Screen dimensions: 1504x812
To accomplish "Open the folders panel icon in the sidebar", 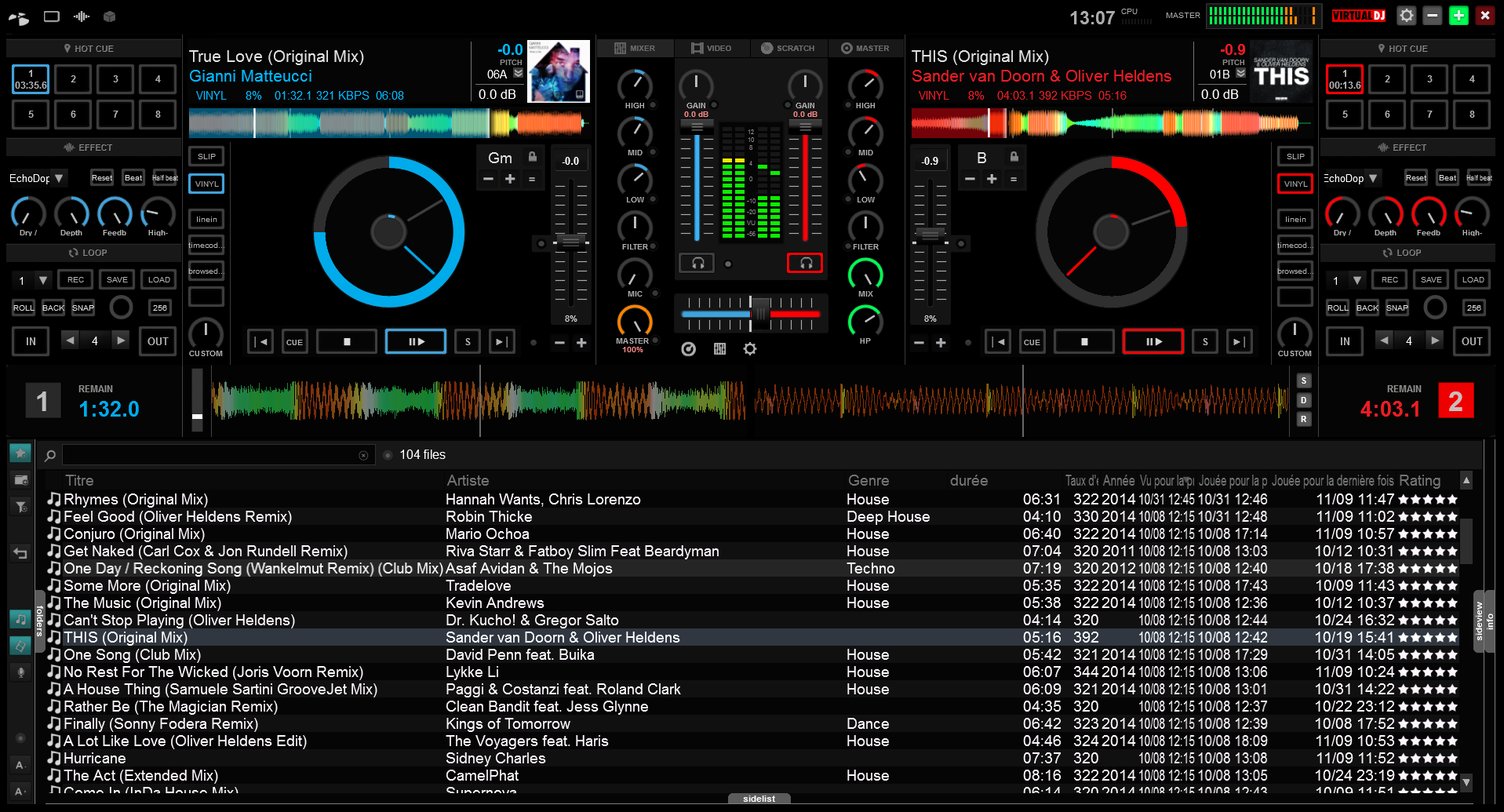I will pyautogui.click(x=20, y=480).
